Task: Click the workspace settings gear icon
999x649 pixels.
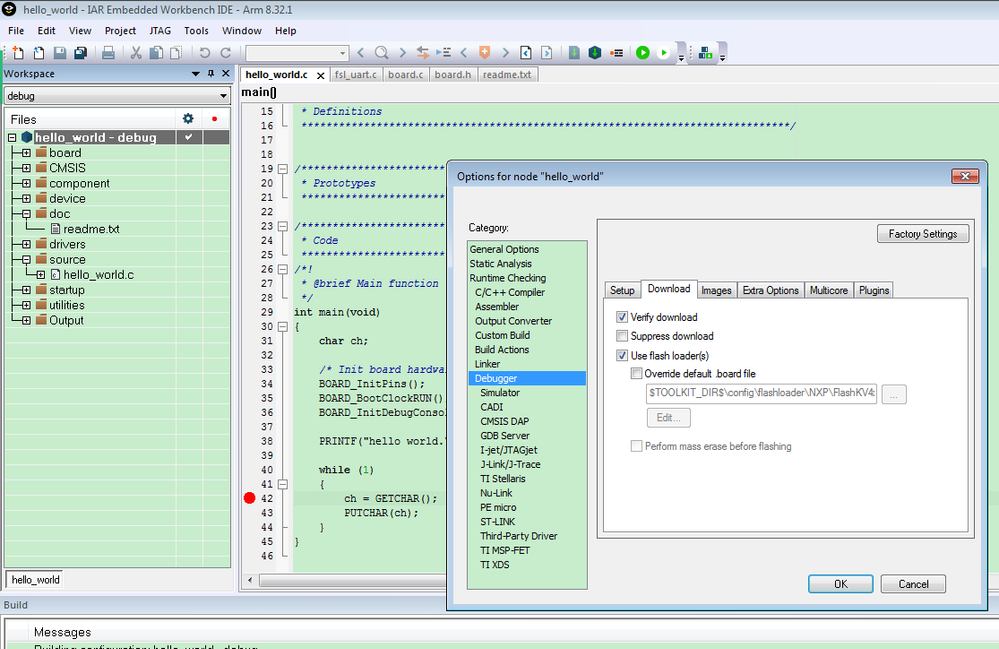Action: pos(188,119)
